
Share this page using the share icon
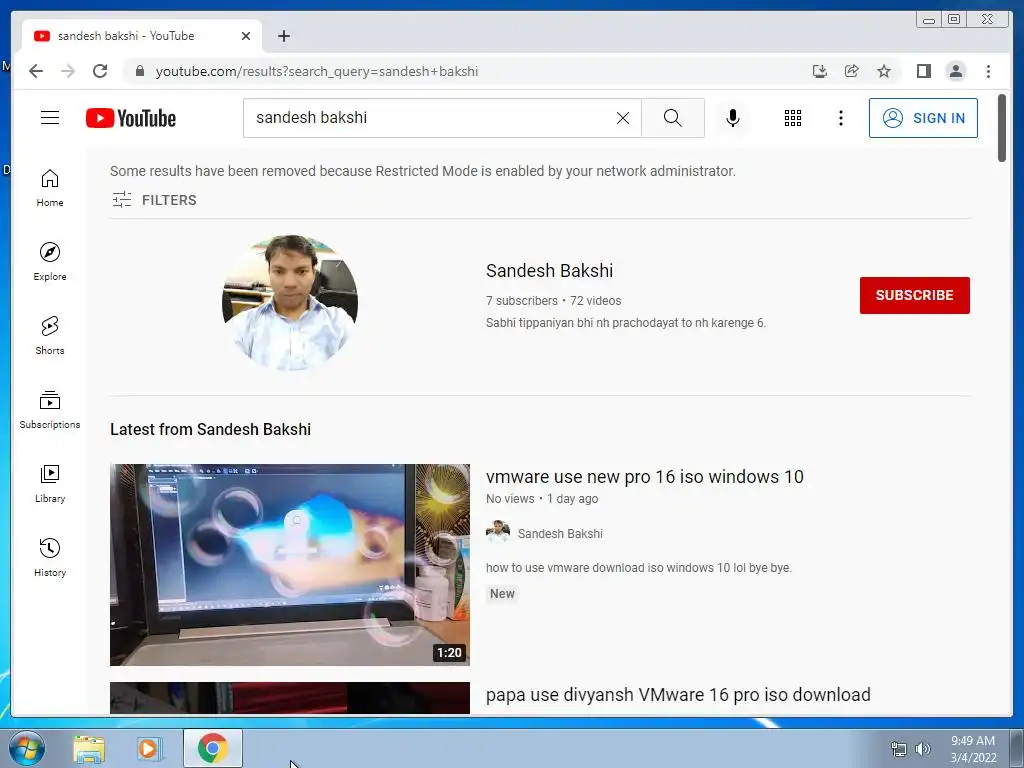click(x=852, y=71)
